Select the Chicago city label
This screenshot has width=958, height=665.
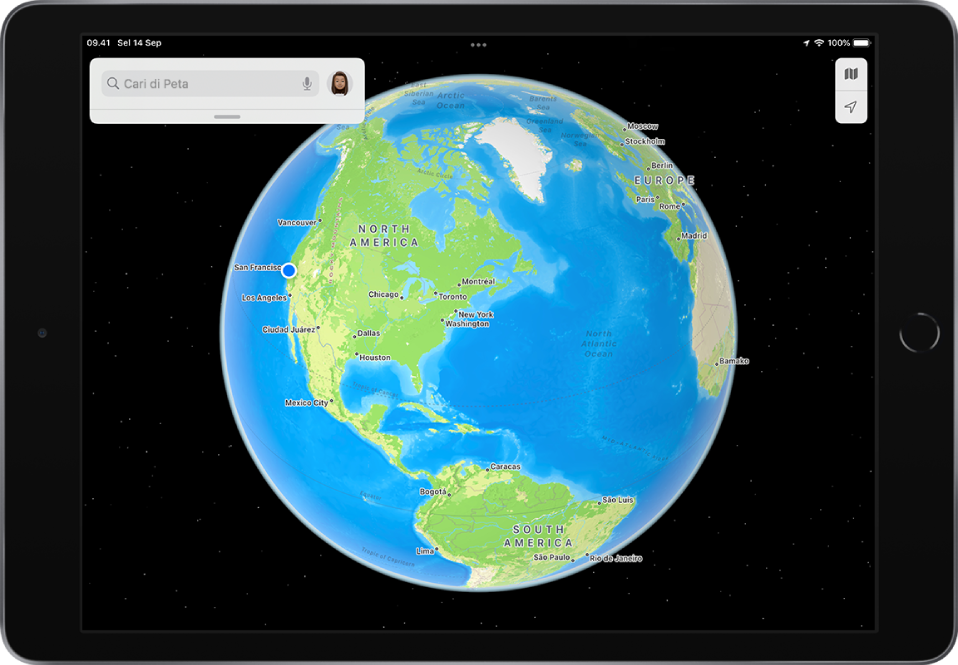pos(383,295)
